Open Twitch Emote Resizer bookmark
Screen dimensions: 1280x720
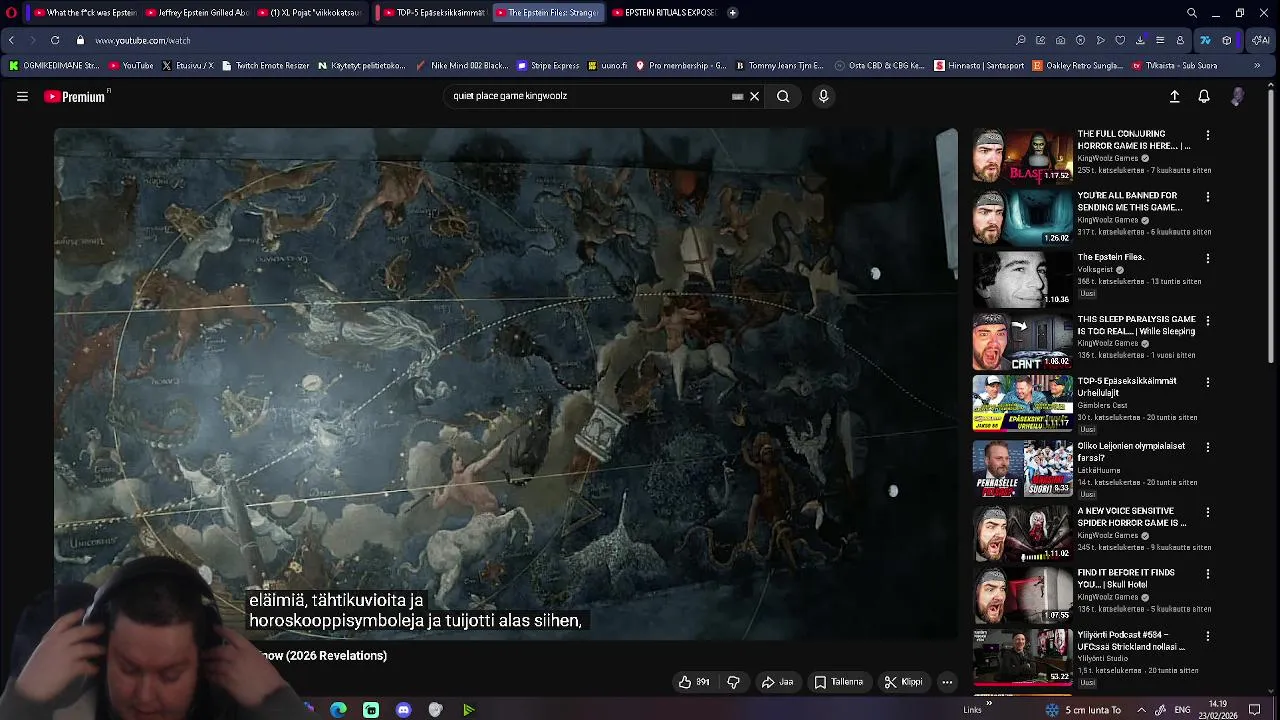[265, 65]
